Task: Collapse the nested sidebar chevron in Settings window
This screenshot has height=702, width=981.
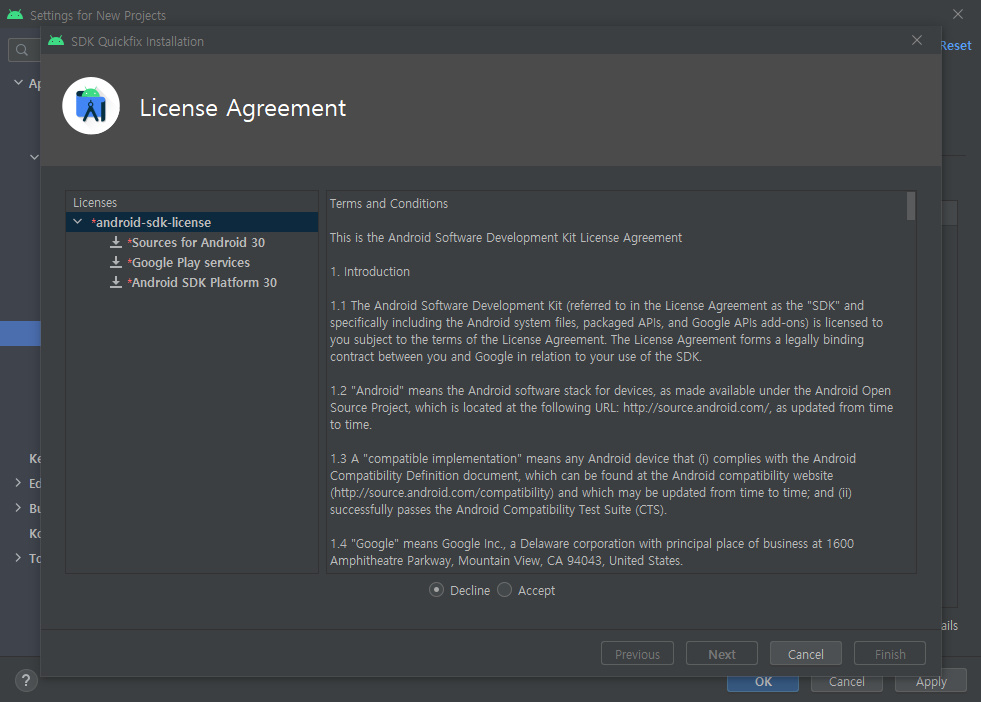Action: pyautogui.click(x=34, y=157)
